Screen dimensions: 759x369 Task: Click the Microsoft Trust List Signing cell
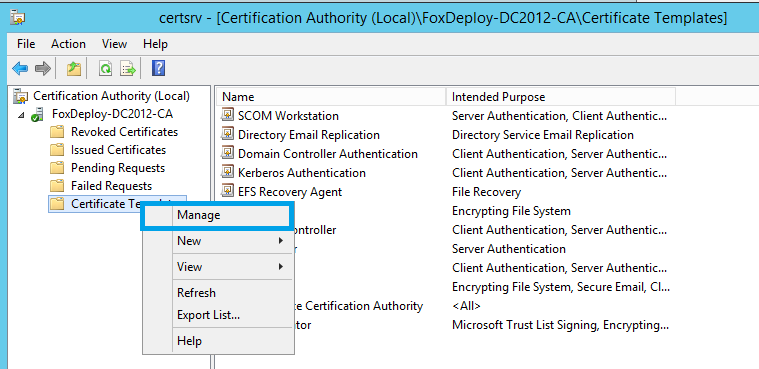(561, 324)
